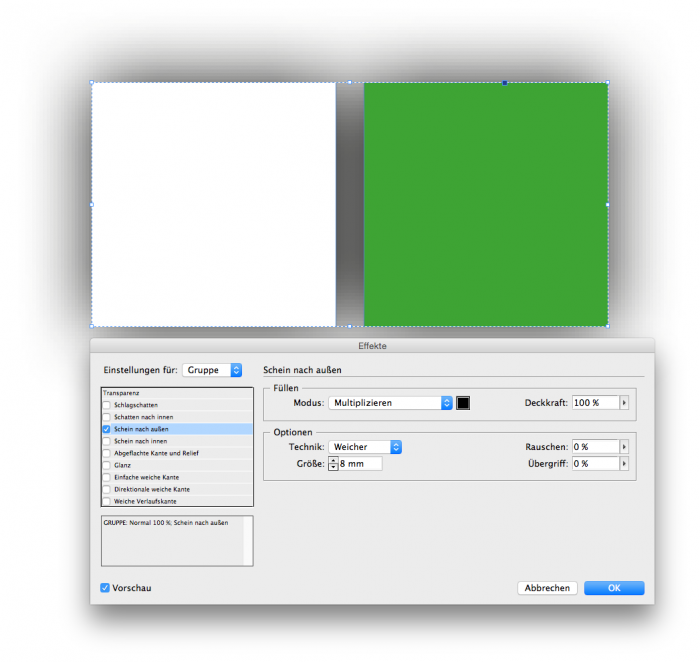Image resolution: width=700 pixels, height=662 pixels.
Task: Select the Schein nach innen label
Action: click(141, 441)
